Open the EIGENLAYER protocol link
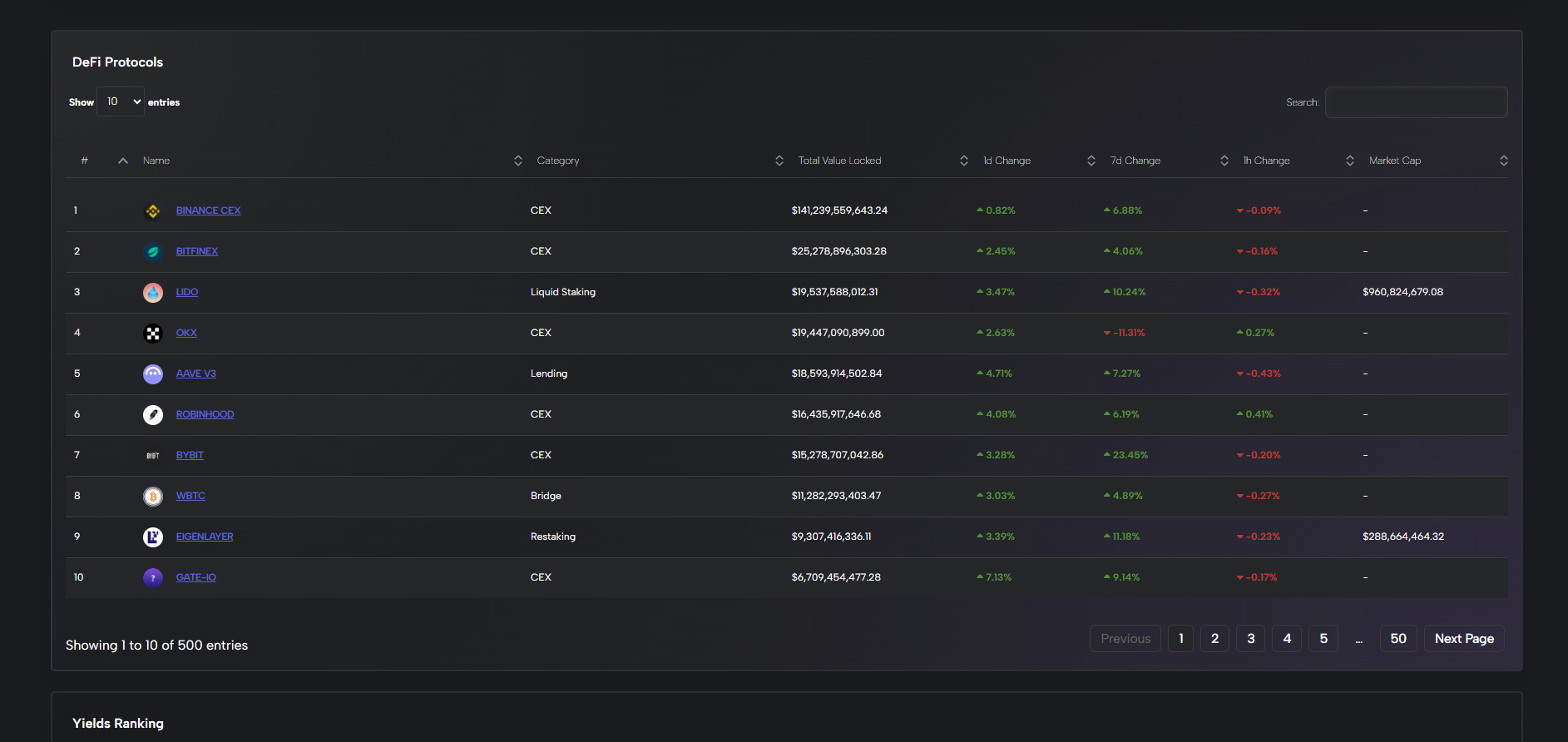1568x742 pixels. 205,537
